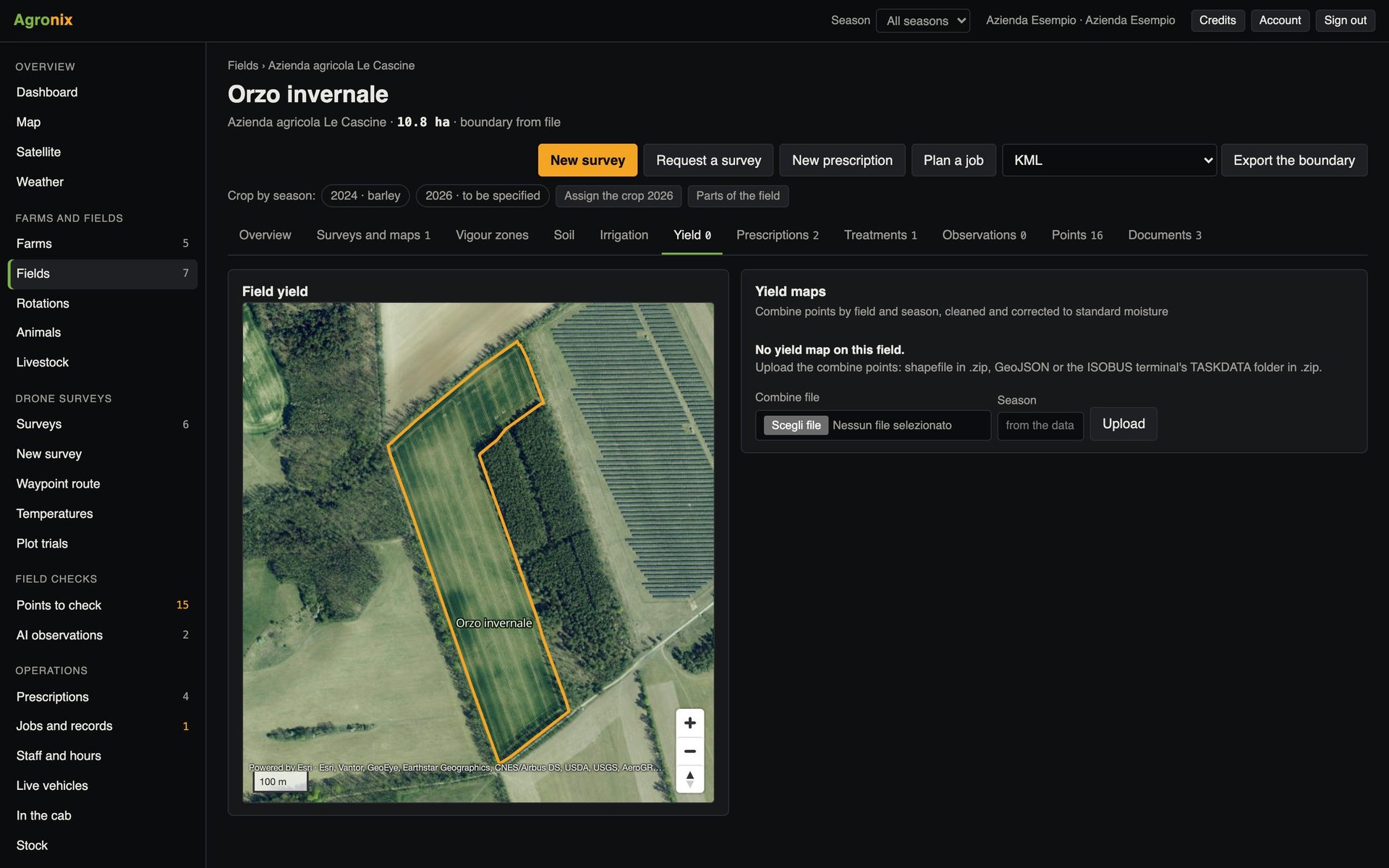
Task: Reset map bearing with compass icon
Action: pyautogui.click(x=689, y=779)
